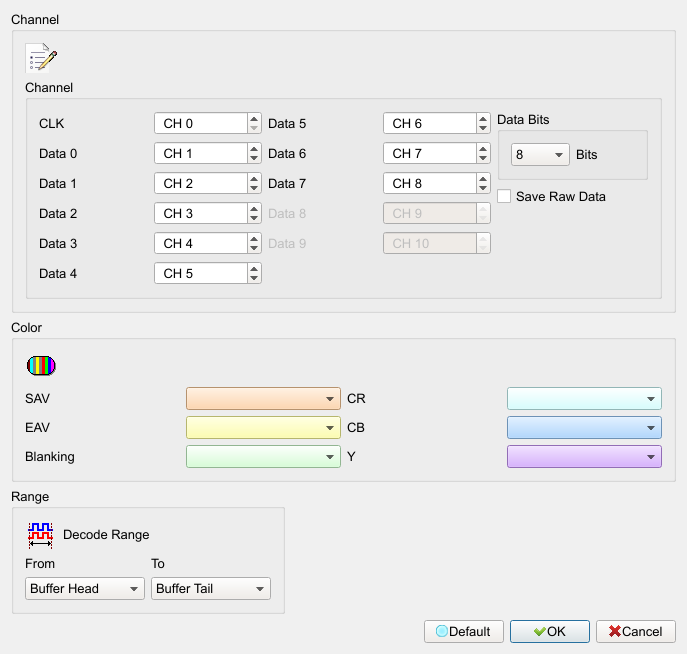687x654 pixels.
Task: Click the channel notepad pencil icon
Action: (41, 57)
